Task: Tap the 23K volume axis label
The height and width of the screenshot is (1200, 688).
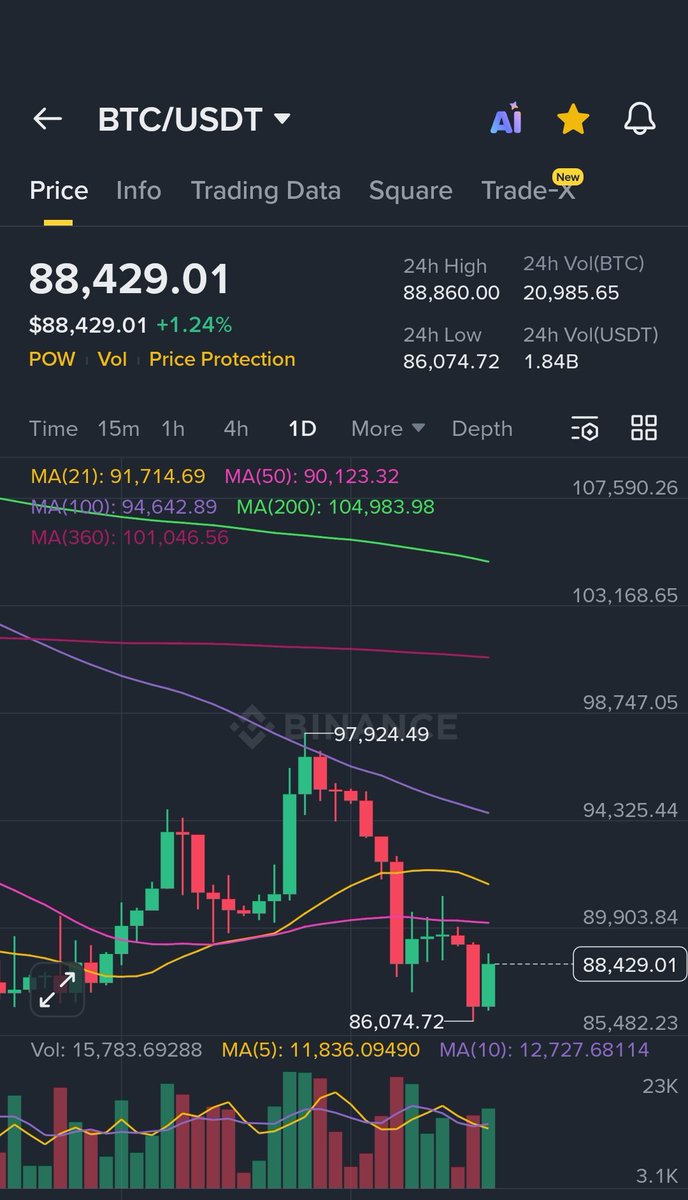Action: point(660,1086)
